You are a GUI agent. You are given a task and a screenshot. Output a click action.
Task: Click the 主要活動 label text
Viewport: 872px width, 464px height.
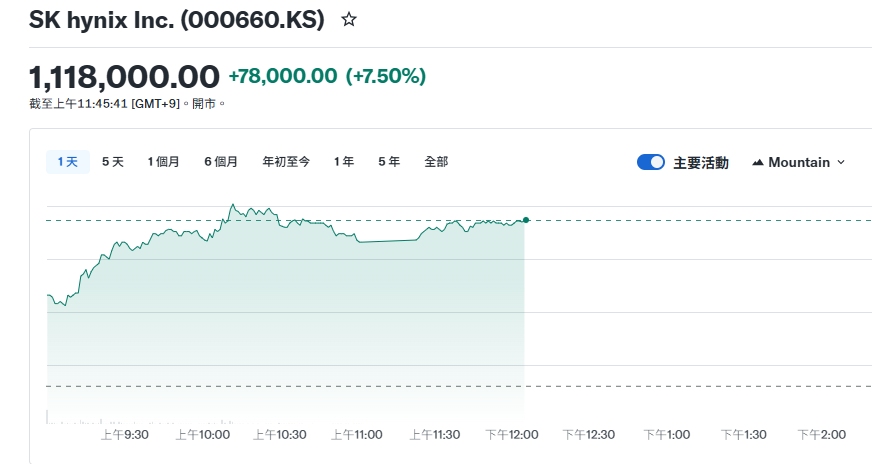(x=701, y=162)
